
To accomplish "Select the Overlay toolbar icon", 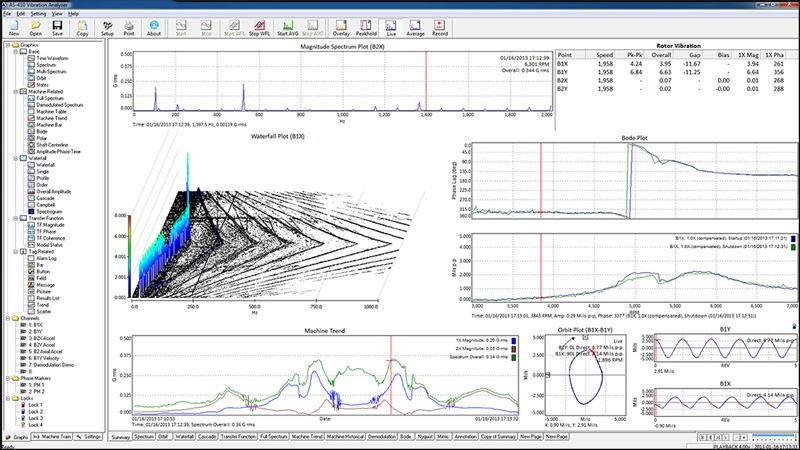I will pyautogui.click(x=341, y=28).
